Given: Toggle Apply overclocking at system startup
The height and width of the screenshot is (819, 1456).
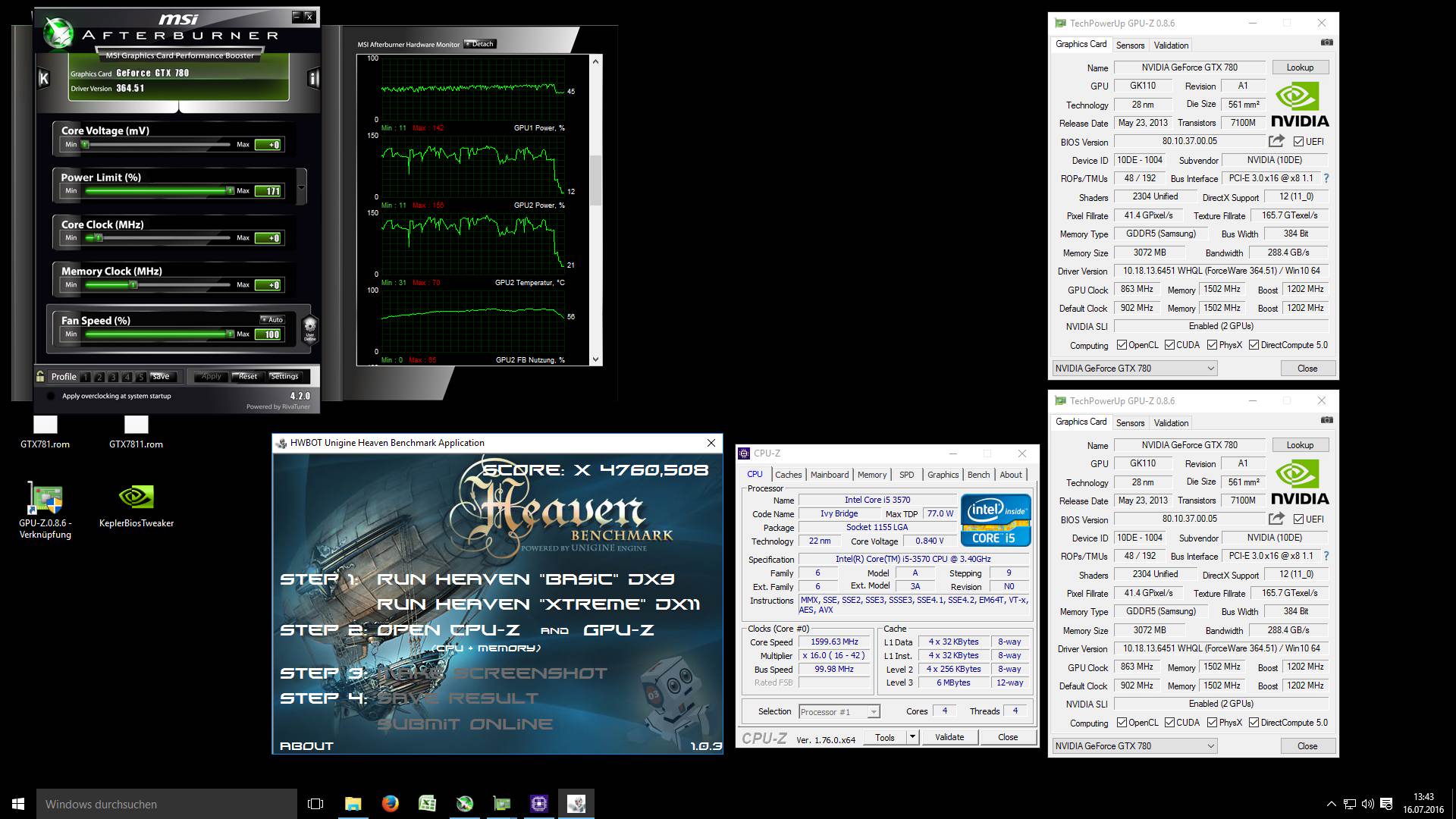Looking at the screenshot, I should (x=51, y=396).
